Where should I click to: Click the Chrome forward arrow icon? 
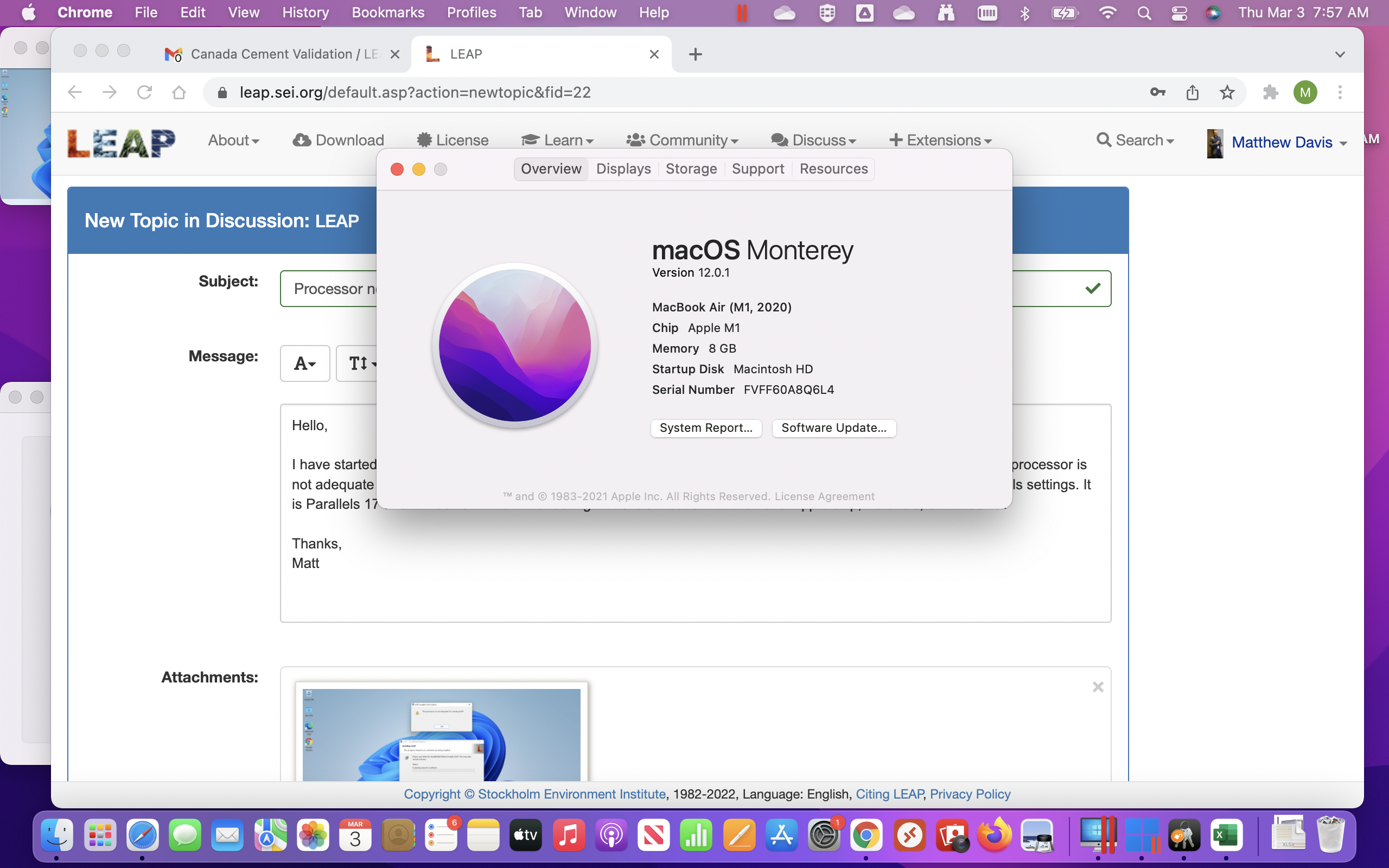click(110, 92)
